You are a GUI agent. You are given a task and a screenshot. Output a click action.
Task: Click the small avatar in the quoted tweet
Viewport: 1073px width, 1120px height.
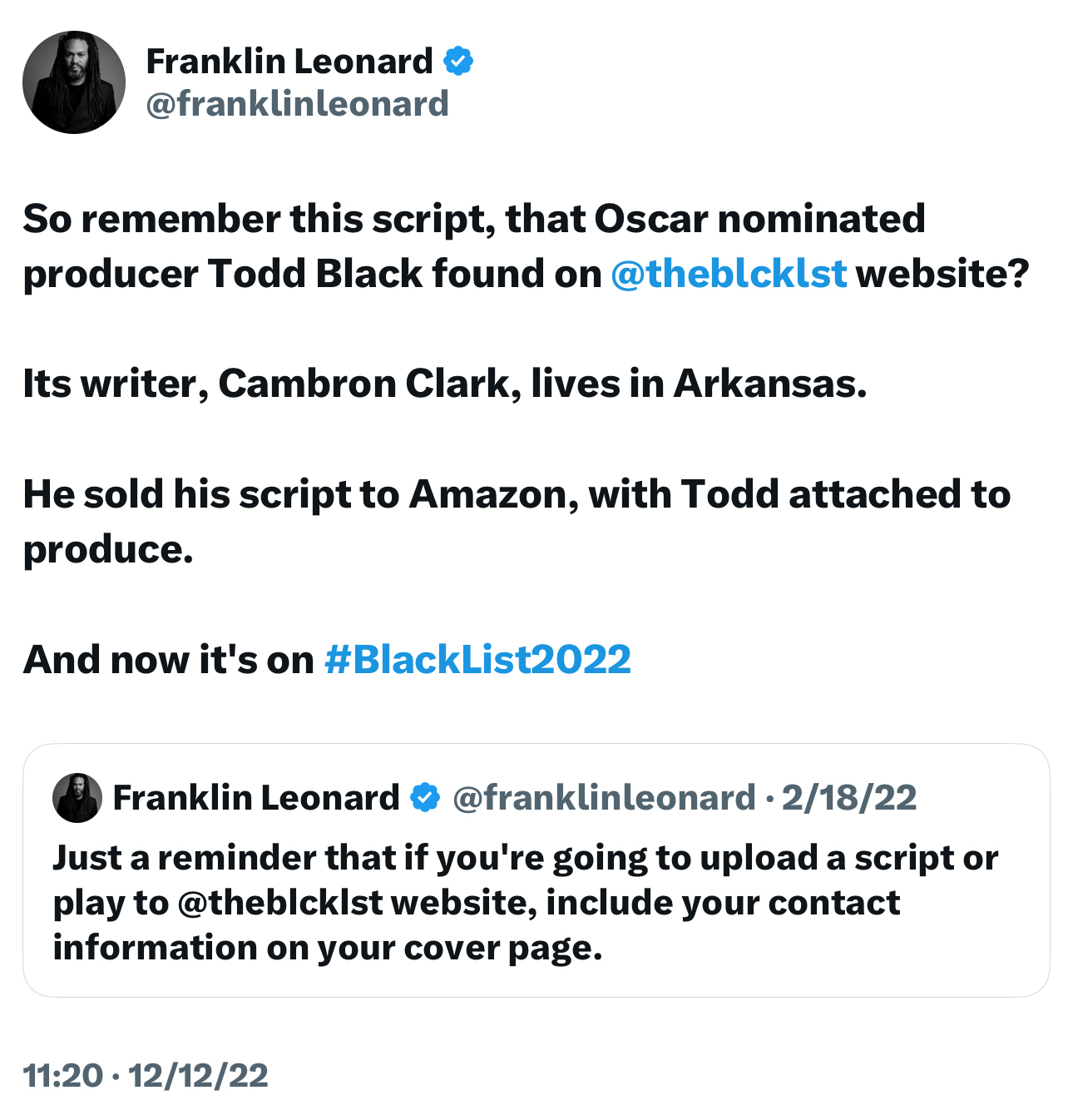click(77, 797)
